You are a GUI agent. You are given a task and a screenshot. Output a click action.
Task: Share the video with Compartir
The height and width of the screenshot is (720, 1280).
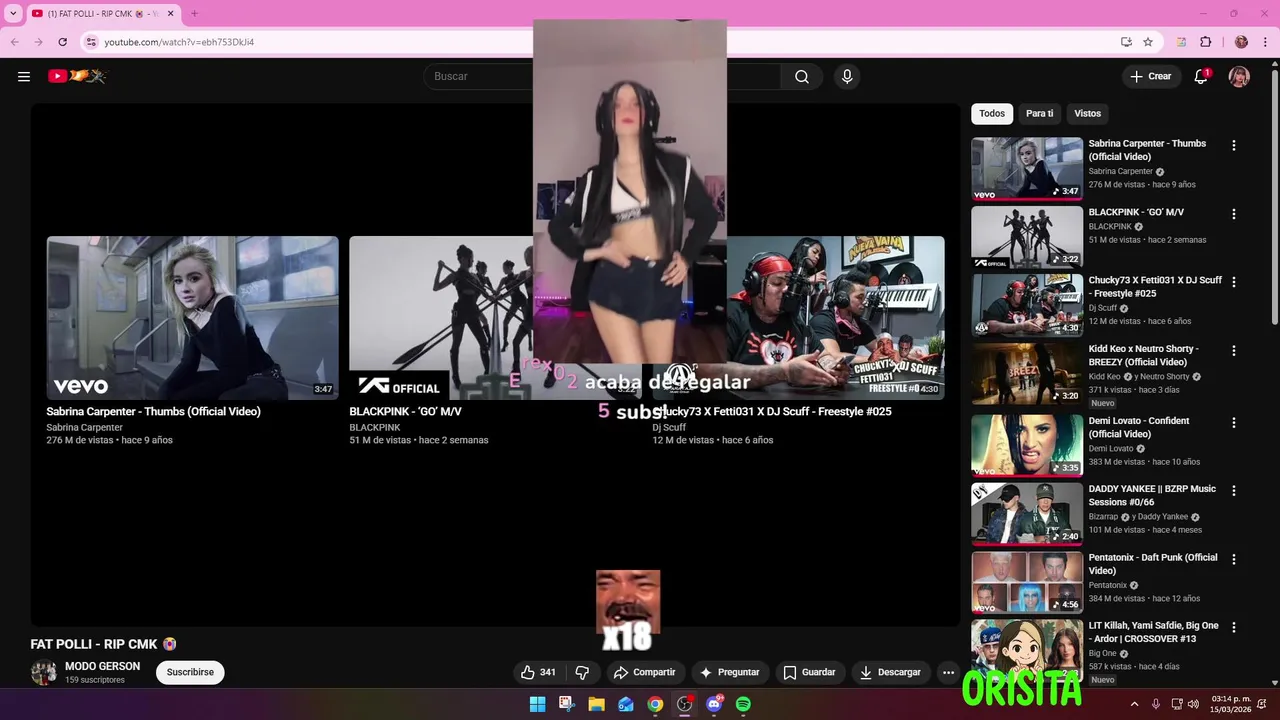645,672
